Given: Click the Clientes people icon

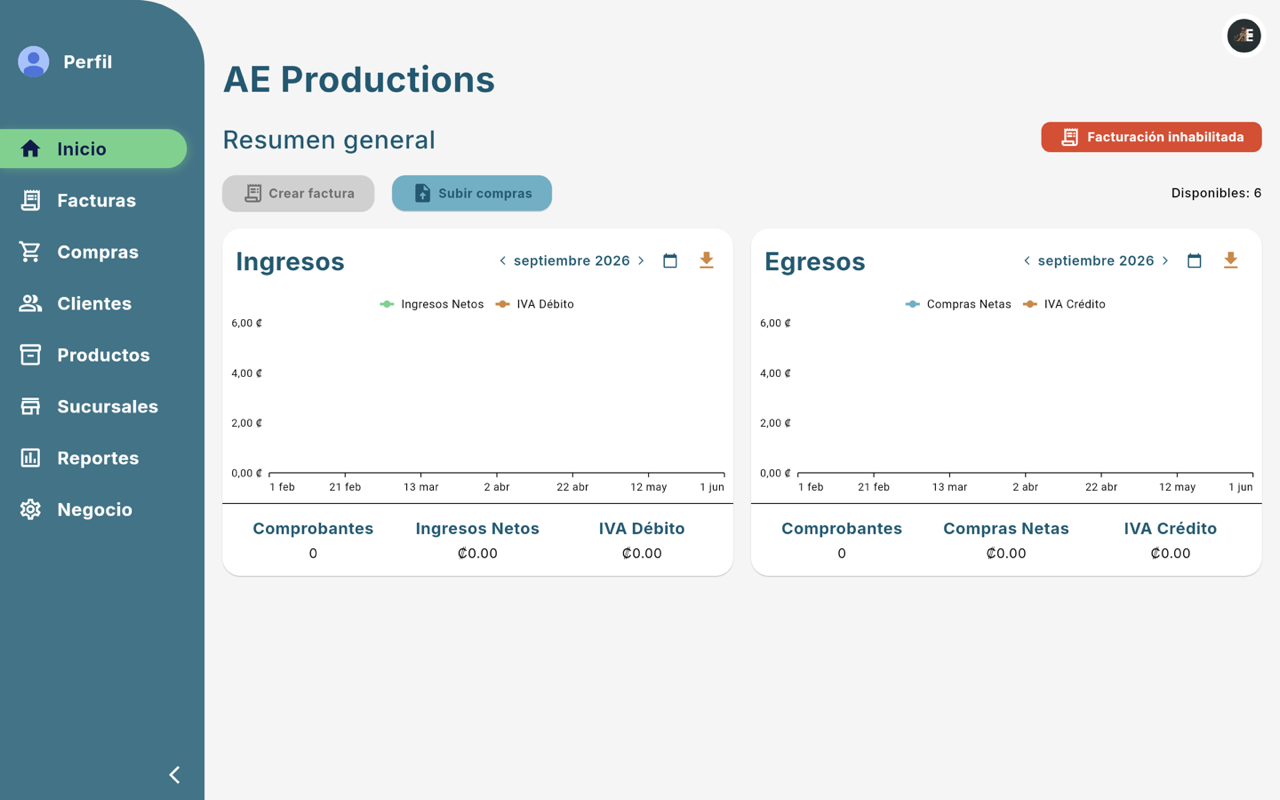Looking at the screenshot, I should (x=30, y=303).
